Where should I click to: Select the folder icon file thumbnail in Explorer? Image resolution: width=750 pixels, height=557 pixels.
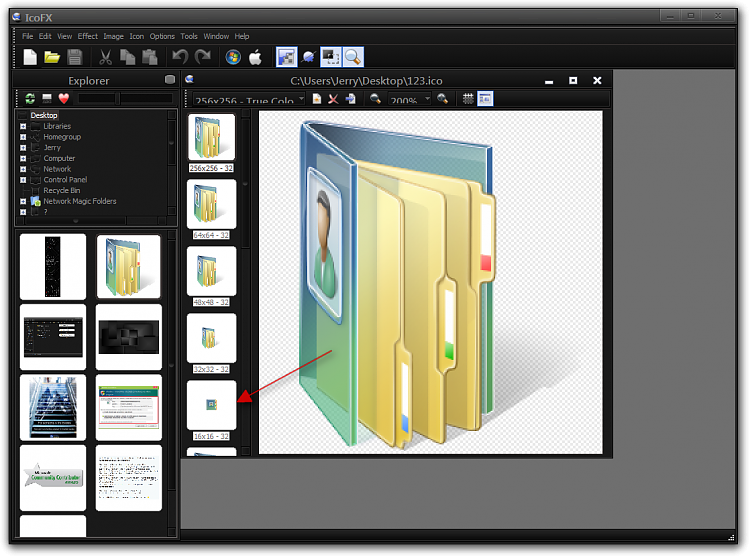coord(129,267)
